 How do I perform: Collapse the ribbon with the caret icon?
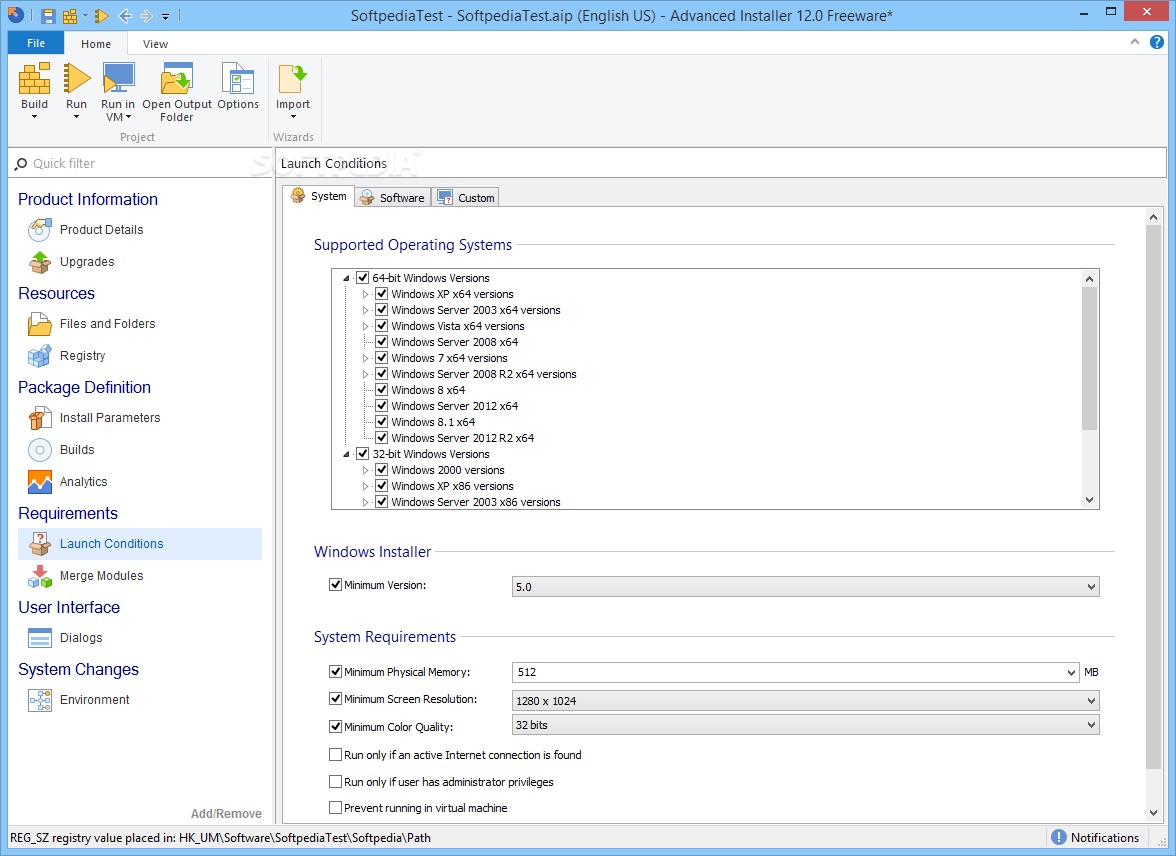(1134, 42)
